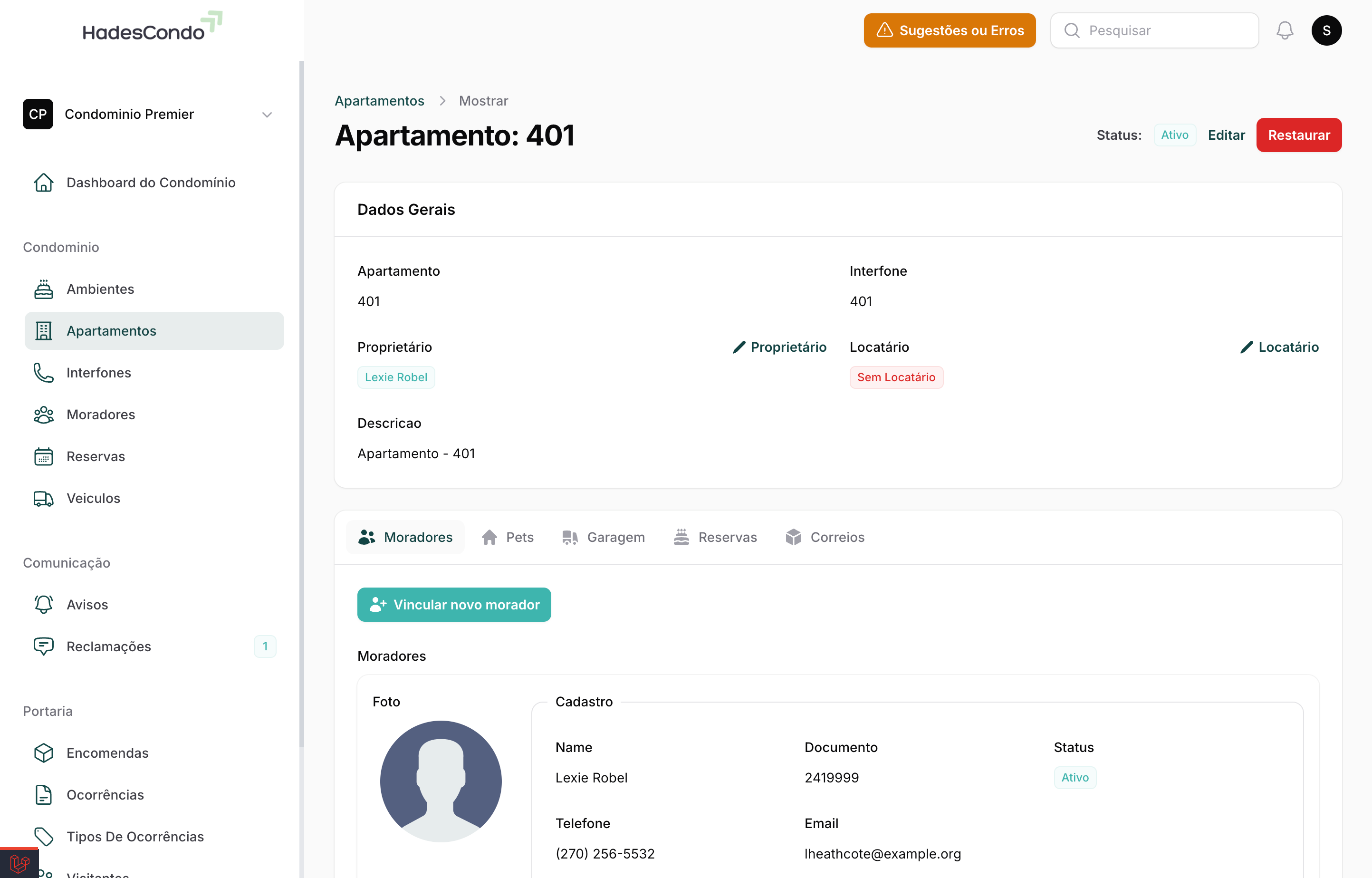Click the Tipos De Ocorrências tag icon
Image resolution: width=1372 pixels, height=878 pixels.
[x=43, y=836]
